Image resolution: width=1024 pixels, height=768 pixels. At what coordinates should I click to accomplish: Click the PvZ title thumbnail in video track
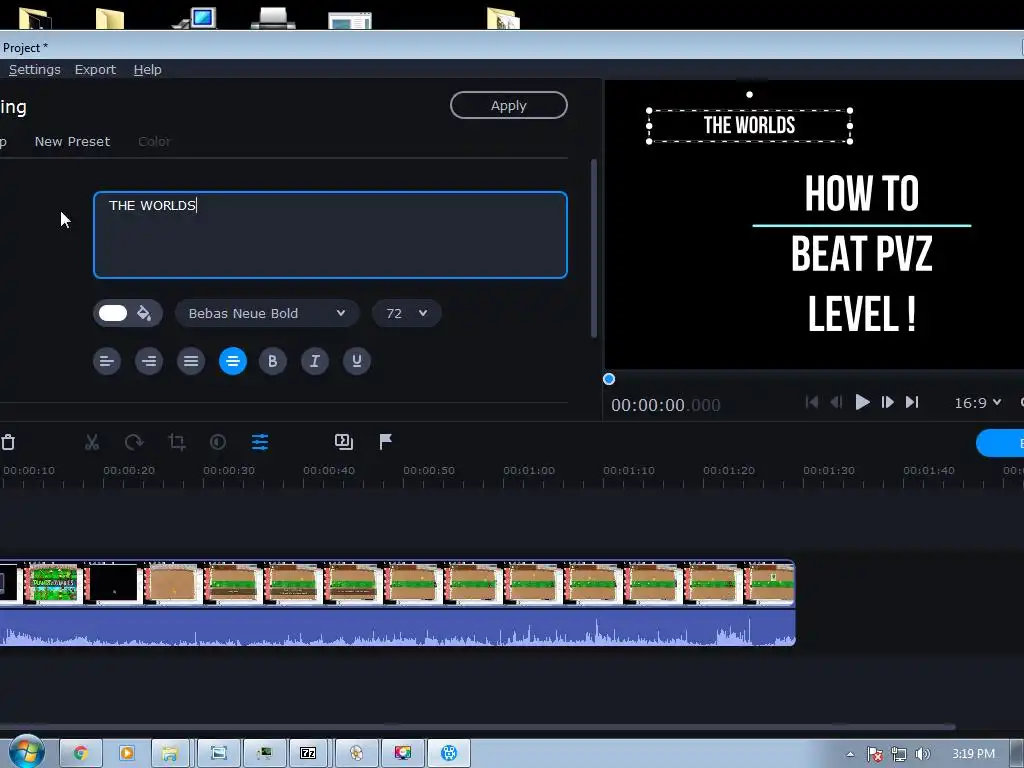click(x=54, y=583)
